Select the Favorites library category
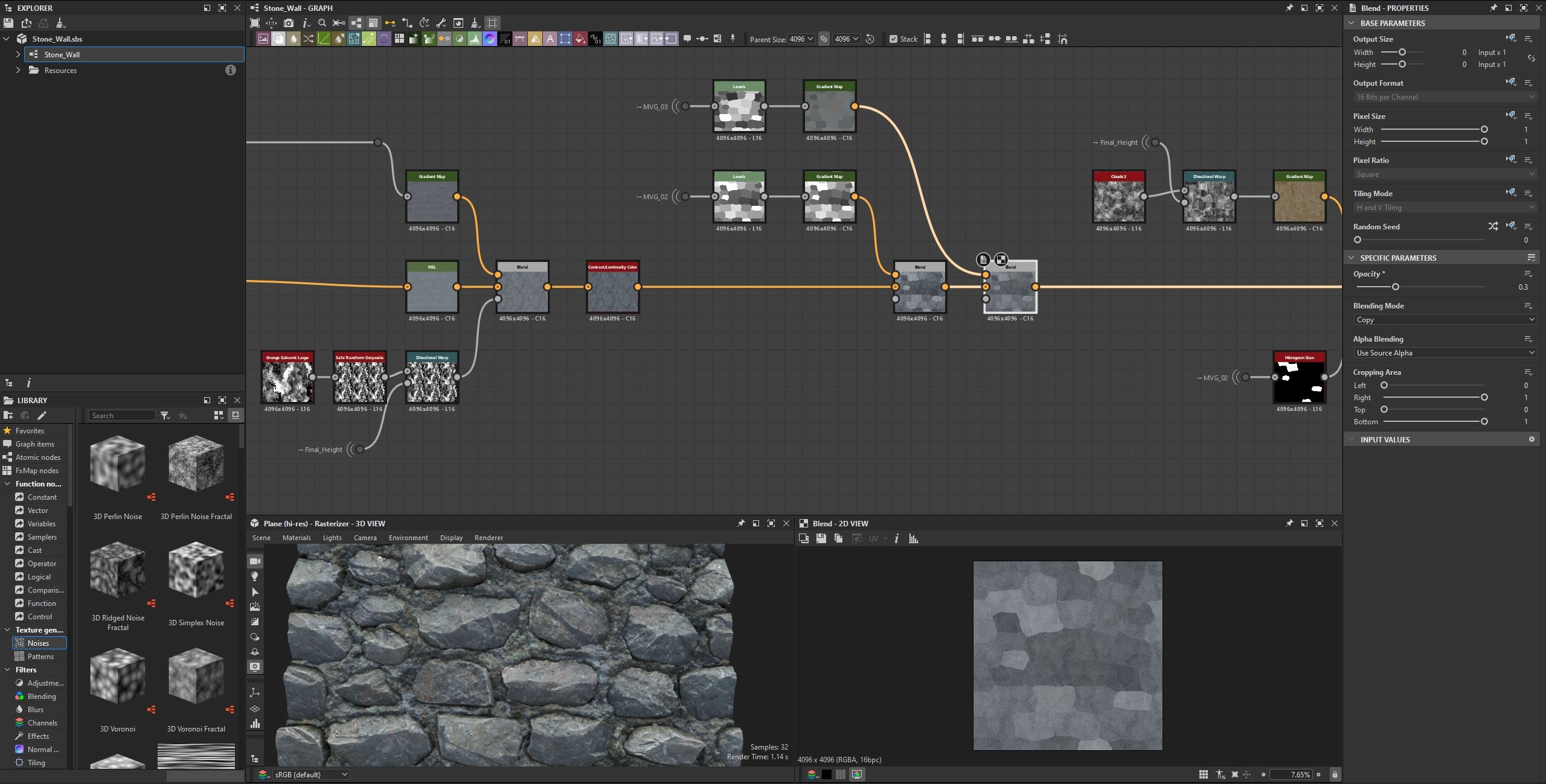The width and height of the screenshot is (1546, 784). (30, 431)
